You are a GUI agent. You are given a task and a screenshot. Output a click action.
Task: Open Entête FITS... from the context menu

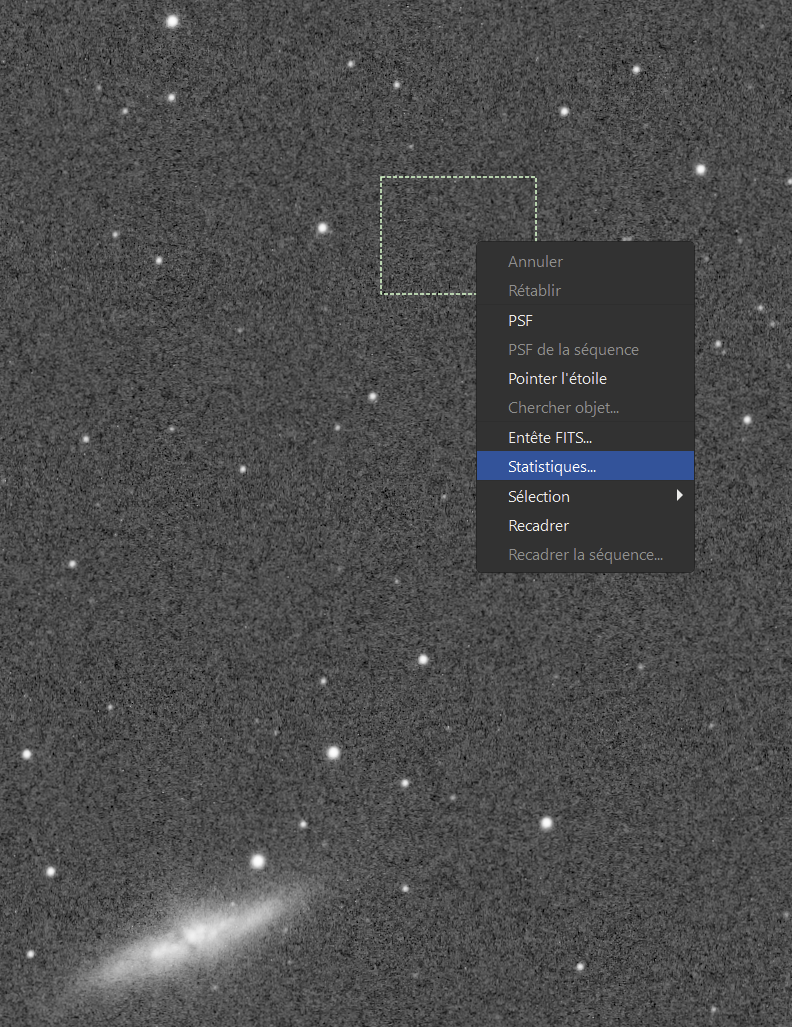(x=585, y=437)
